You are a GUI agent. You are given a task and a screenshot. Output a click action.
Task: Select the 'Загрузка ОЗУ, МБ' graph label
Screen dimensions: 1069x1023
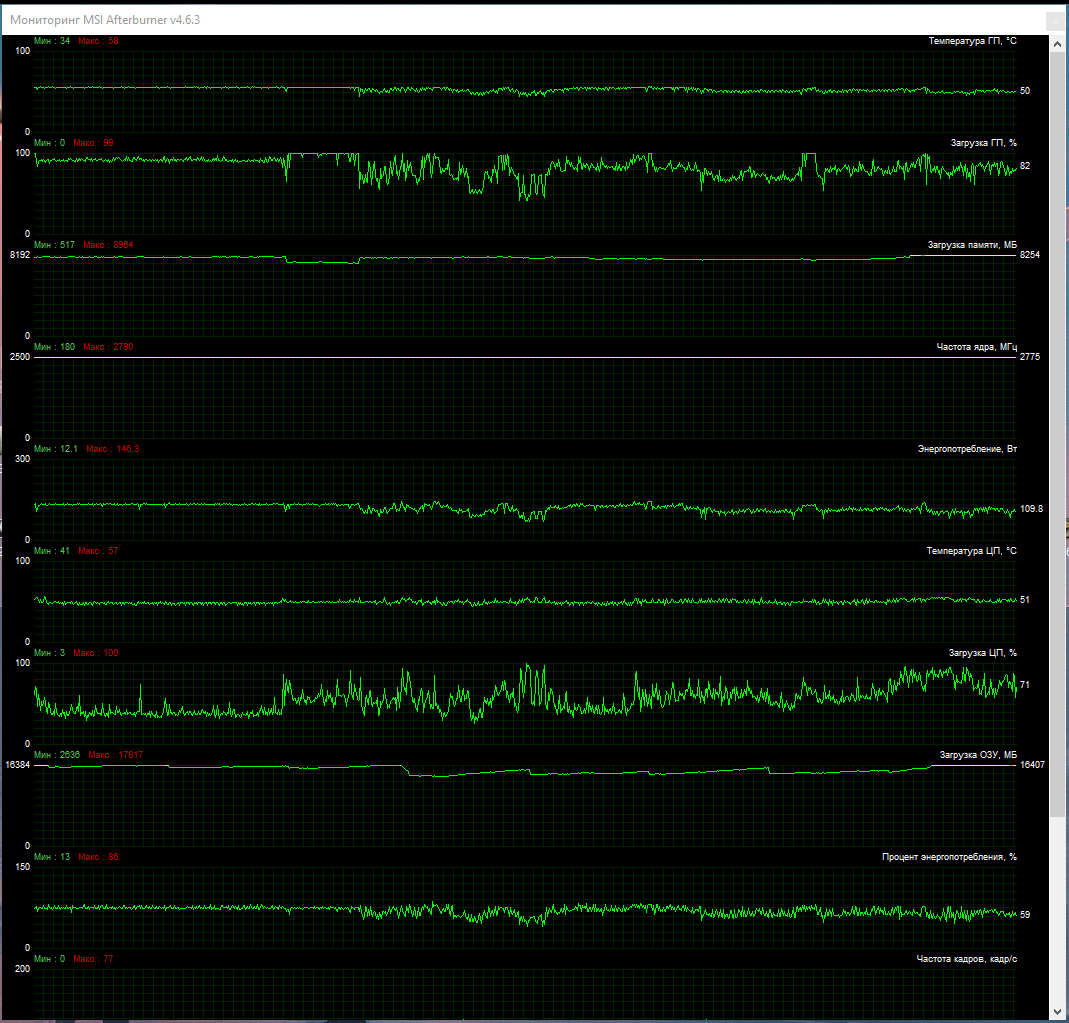(x=978, y=755)
